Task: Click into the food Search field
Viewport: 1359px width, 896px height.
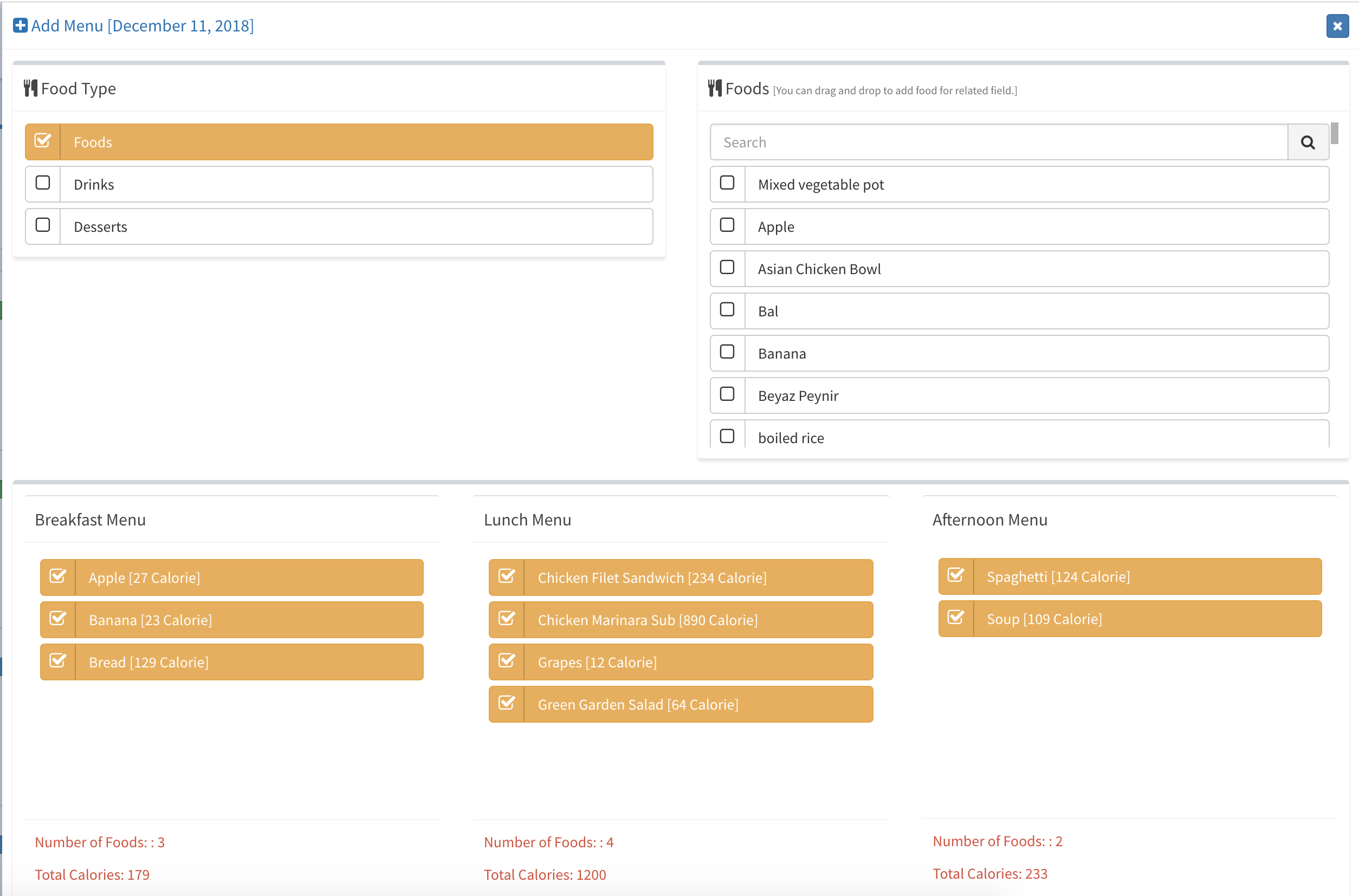Action: point(998,142)
